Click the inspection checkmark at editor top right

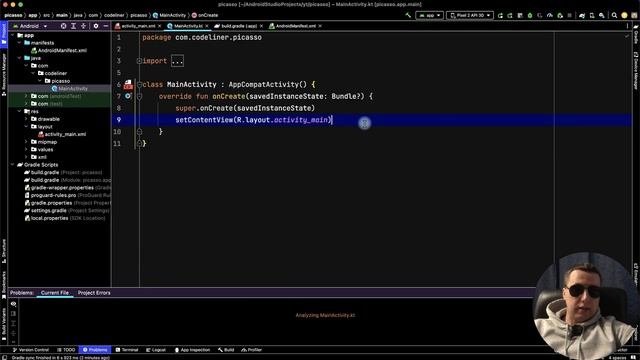coord(627,36)
